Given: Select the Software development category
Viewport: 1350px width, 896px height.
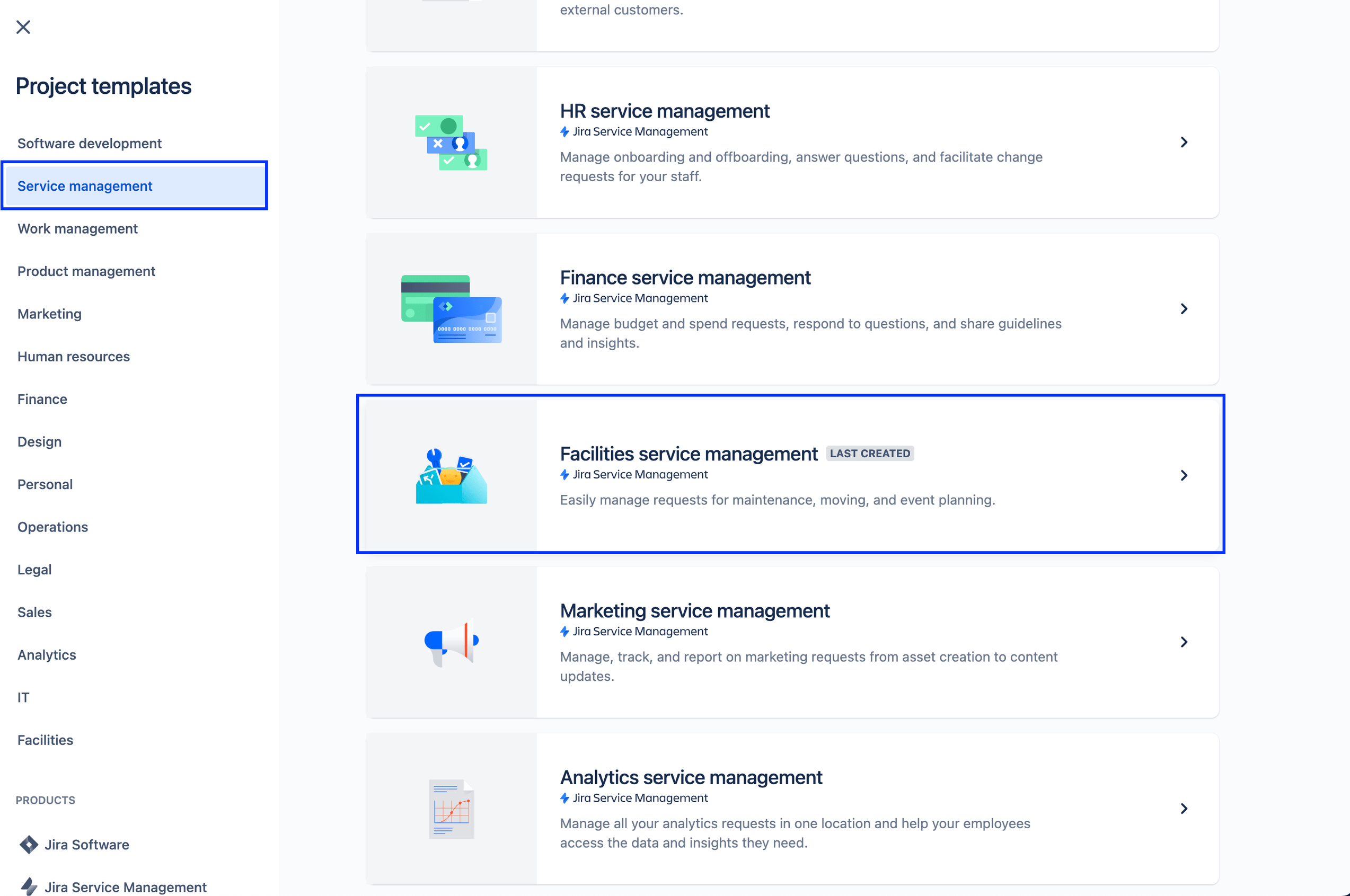Looking at the screenshot, I should [x=90, y=142].
